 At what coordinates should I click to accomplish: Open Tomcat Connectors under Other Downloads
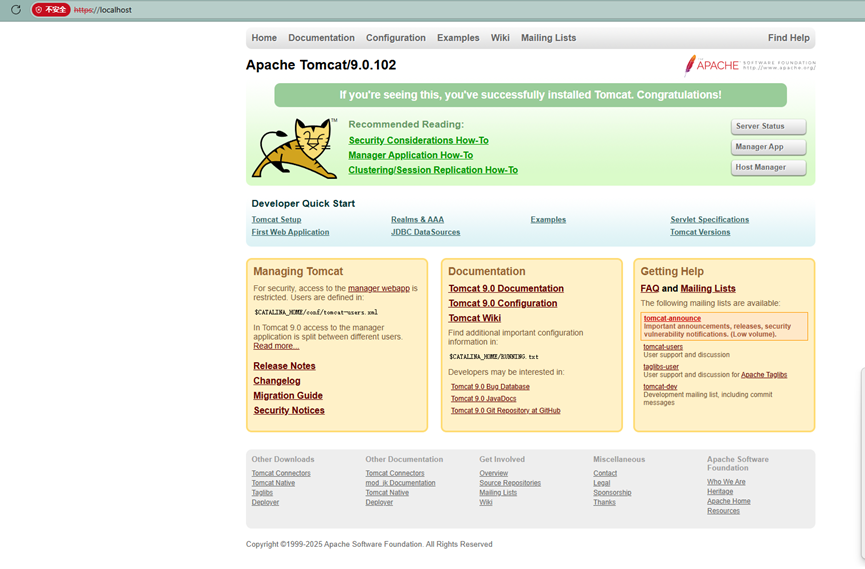click(x=281, y=474)
